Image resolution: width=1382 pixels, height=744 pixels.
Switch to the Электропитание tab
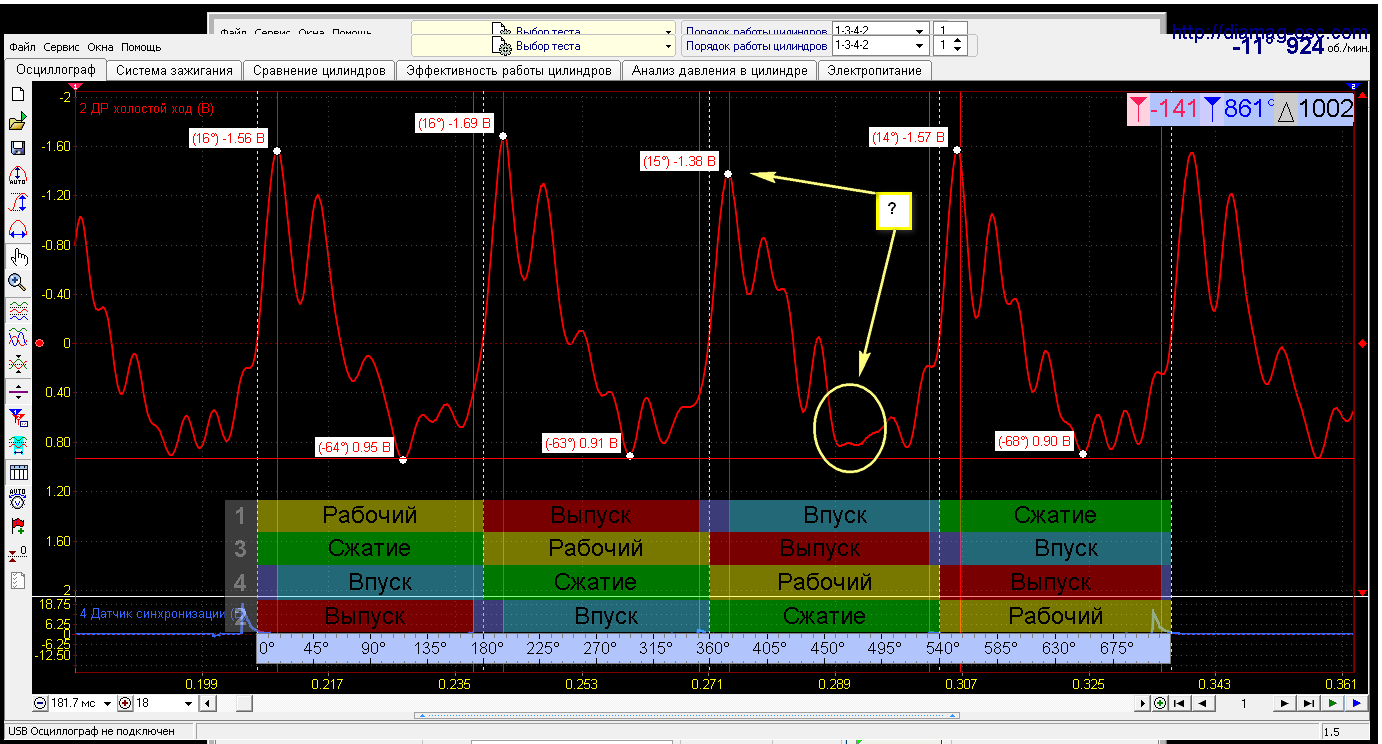(874, 70)
